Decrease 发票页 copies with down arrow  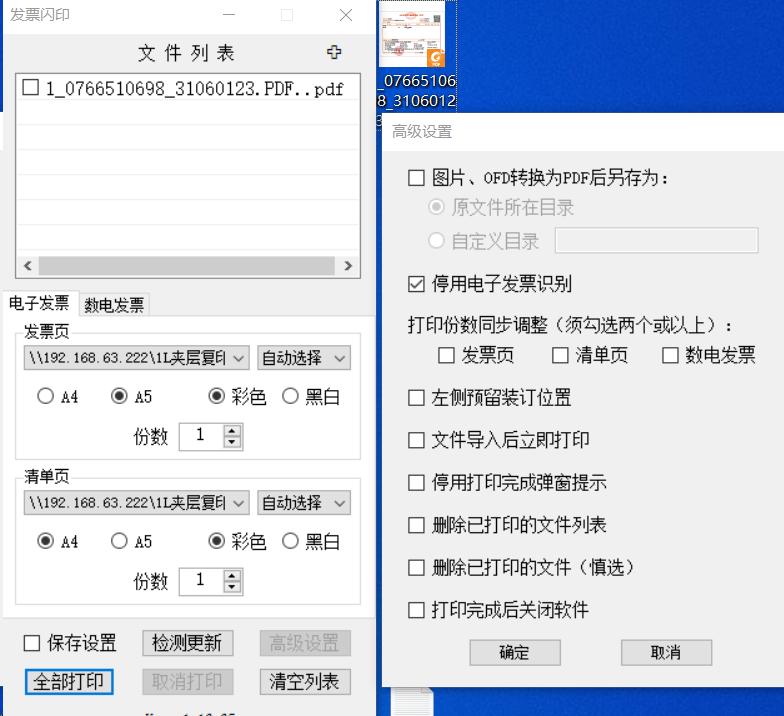click(x=232, y=442)
